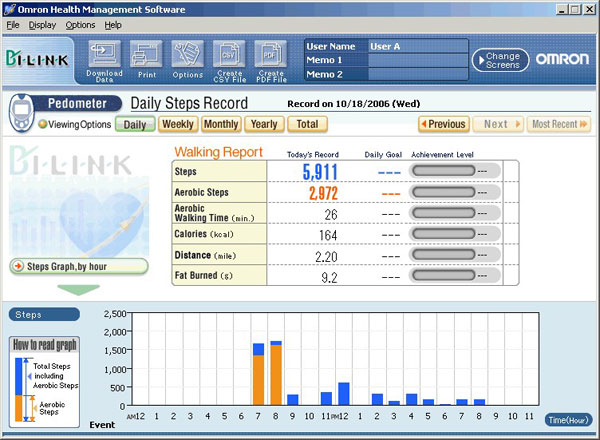Click the Memo 1 input field

coord(418,60)
